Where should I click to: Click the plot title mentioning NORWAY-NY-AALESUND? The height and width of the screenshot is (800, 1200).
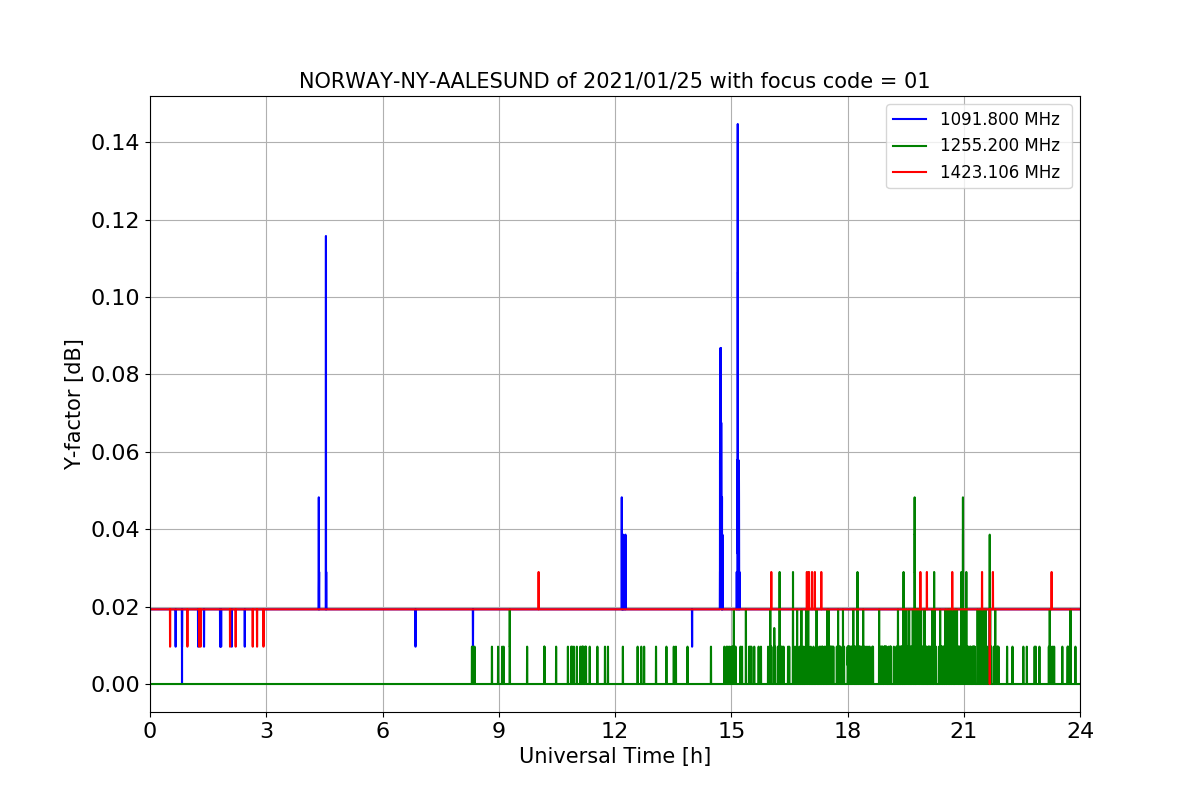(614, 81)
